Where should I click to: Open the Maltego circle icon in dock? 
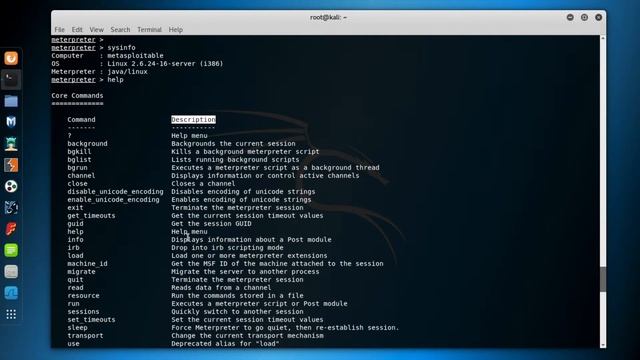[11, 187]
